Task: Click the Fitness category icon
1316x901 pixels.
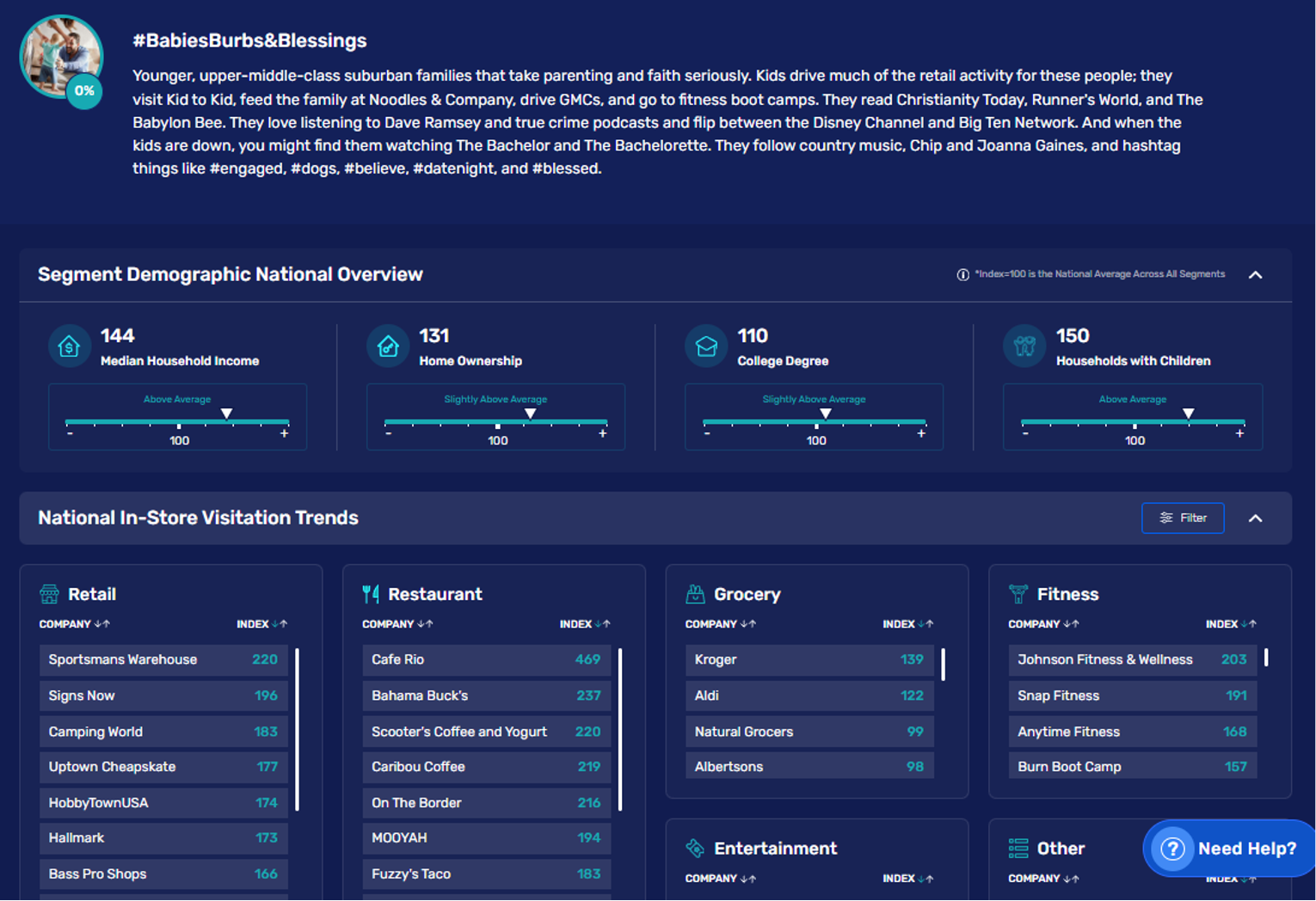Action: [1018, 594]
